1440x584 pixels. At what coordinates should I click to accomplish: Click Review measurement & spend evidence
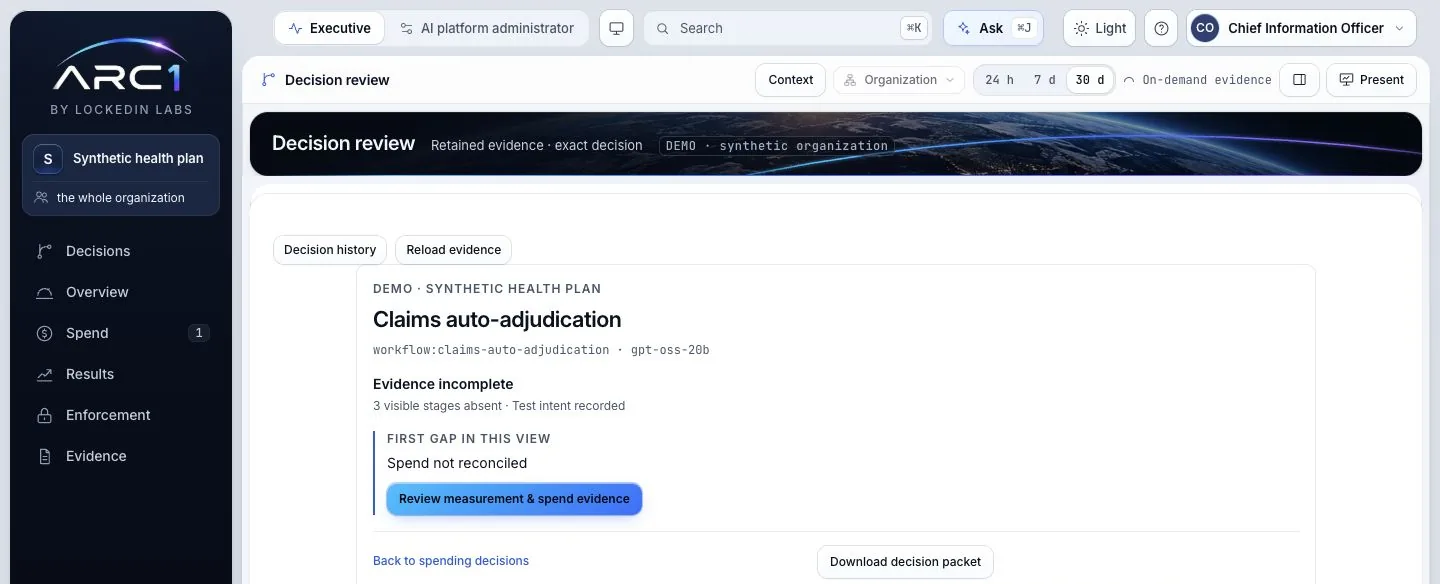tap(514, 499)
